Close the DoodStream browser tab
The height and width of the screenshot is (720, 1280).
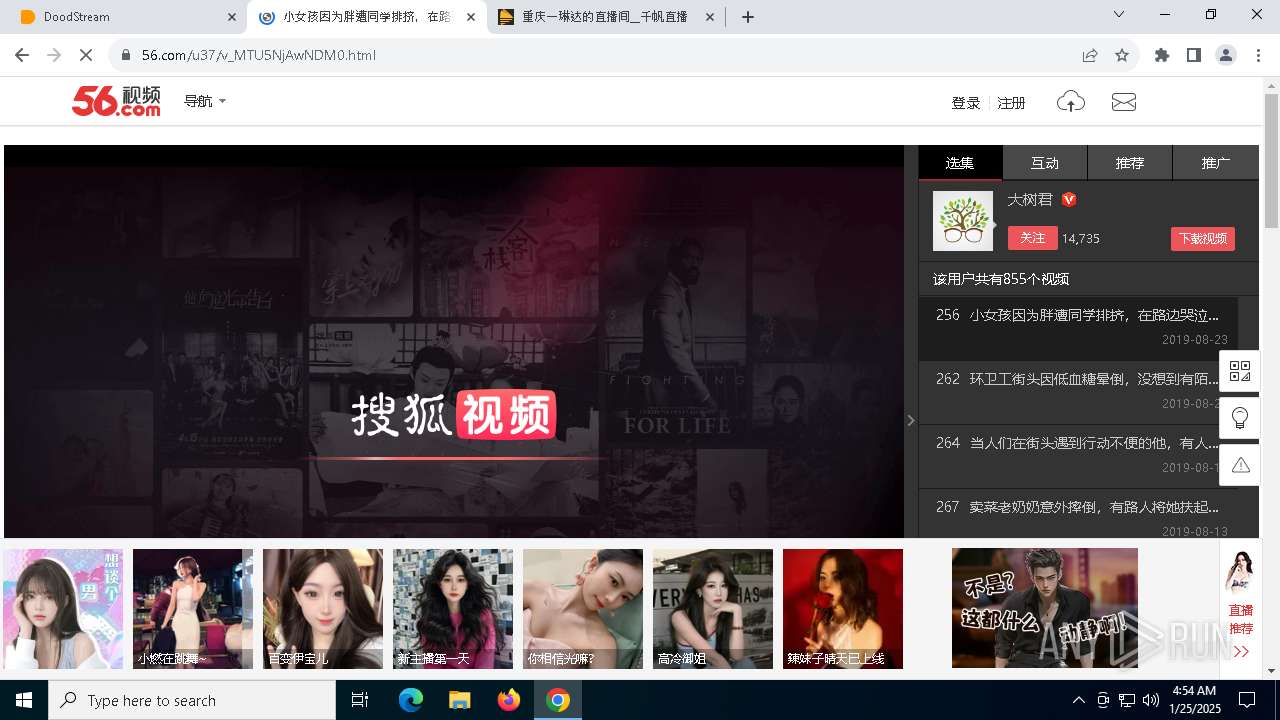pyautogui.click(x=231, y=17)
